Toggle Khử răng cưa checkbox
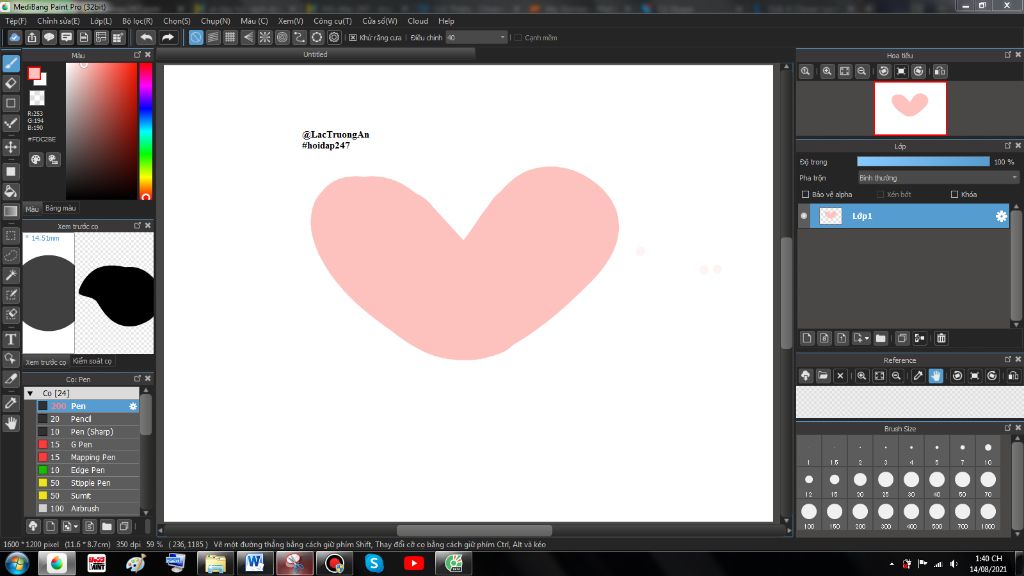Viewport: 1024px width, 576px height. [353, 38]
